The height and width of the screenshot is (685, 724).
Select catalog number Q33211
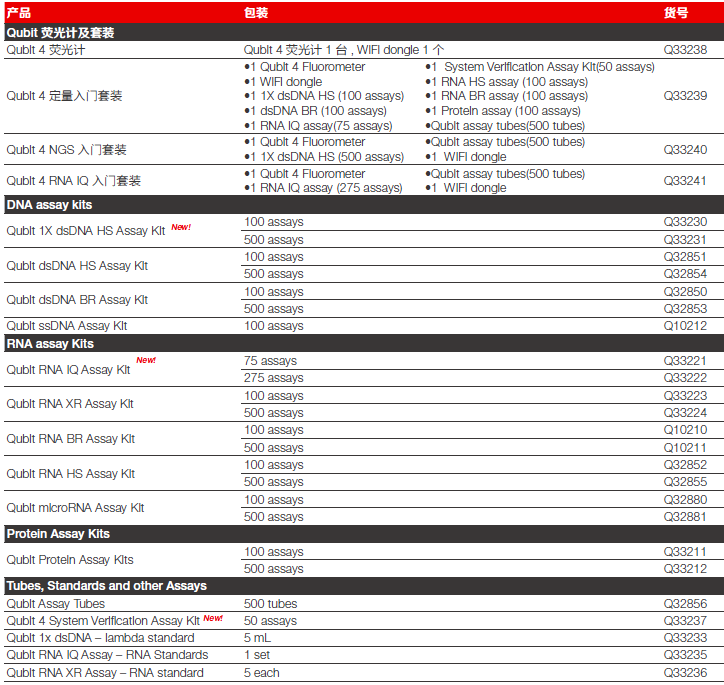685,552
